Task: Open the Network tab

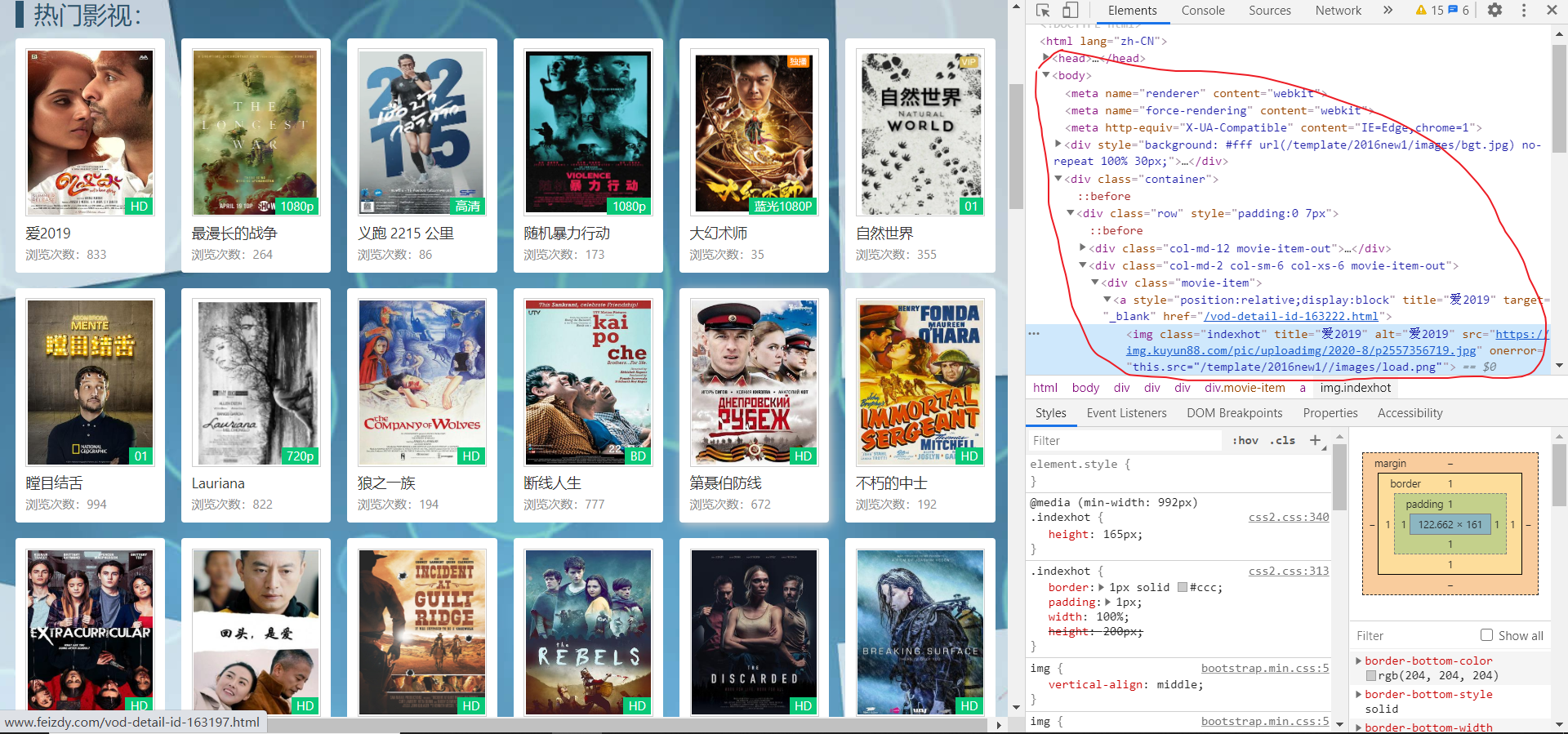Action: (x=1339, y=11)
